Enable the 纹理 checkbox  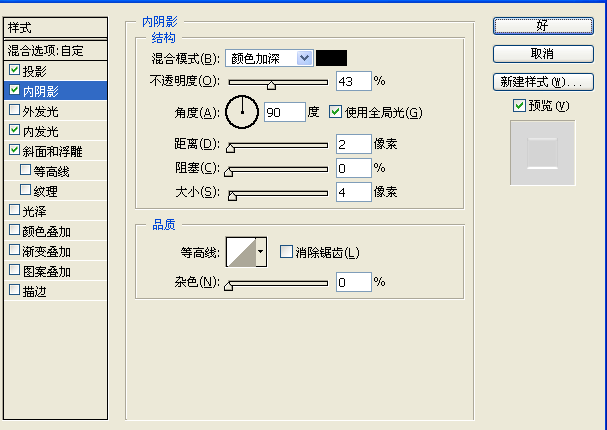[x=25, y=190]
